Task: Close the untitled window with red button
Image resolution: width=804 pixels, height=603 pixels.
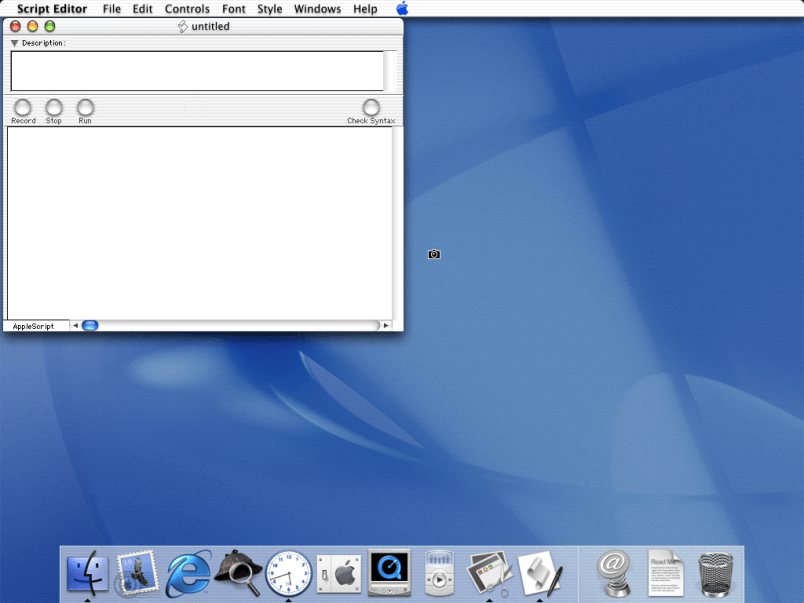Action: click(x=15, y=26)
